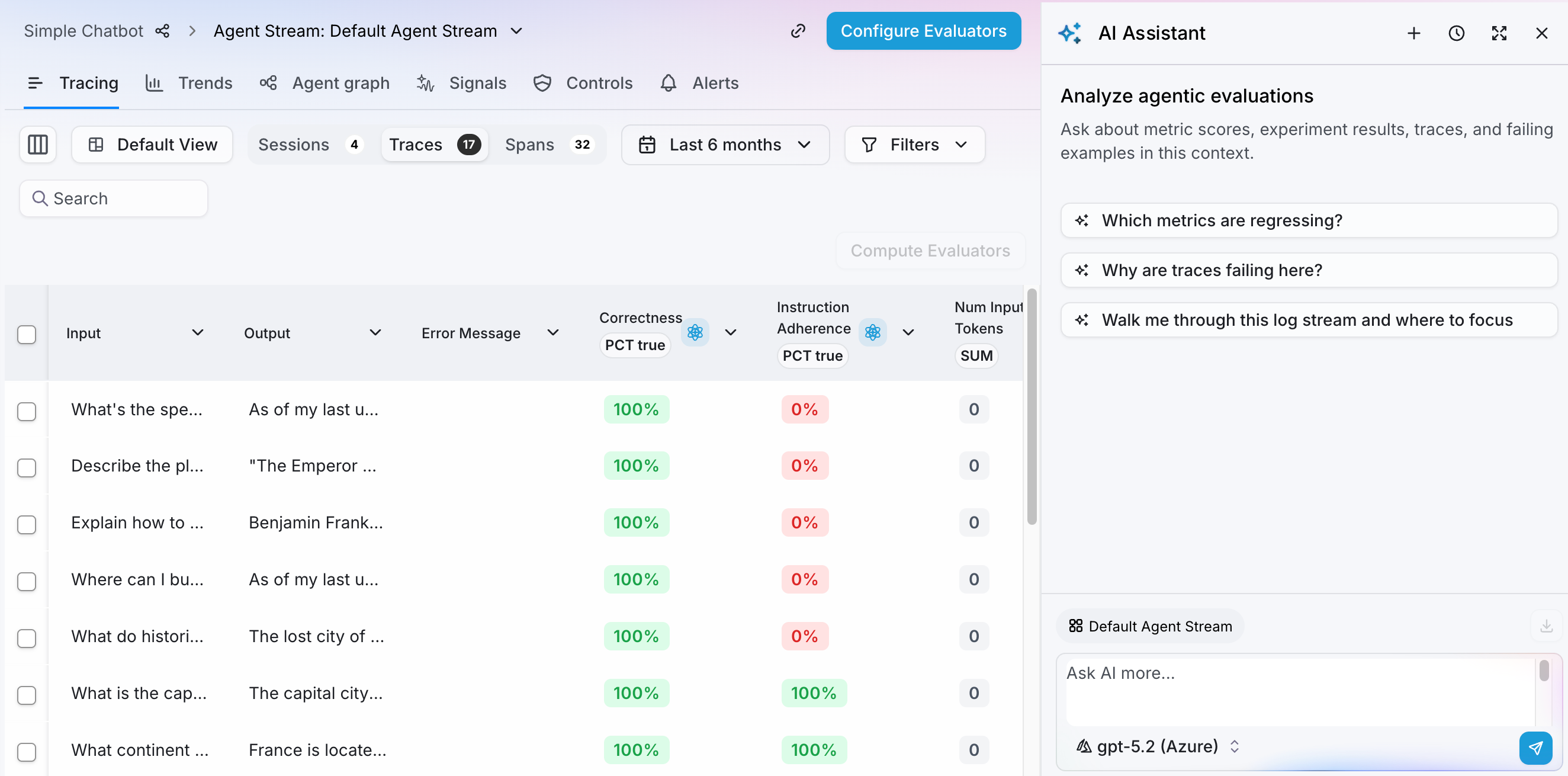Viewport: 1568px width, 776px height.
Task: Click the table icon in Default View
Action: [x=96, y=145]
